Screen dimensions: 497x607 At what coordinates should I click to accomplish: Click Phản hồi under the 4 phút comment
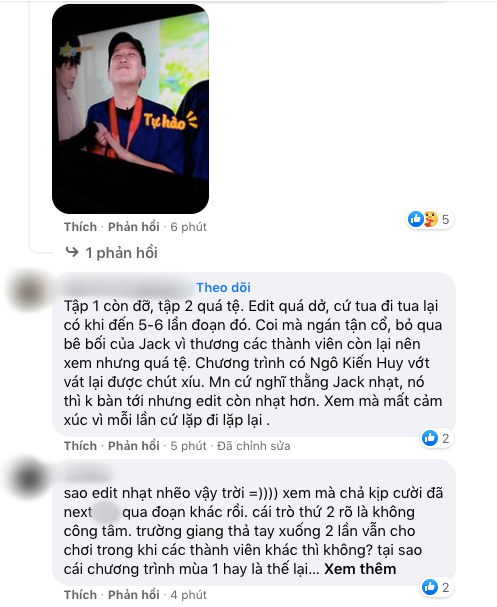134,595
